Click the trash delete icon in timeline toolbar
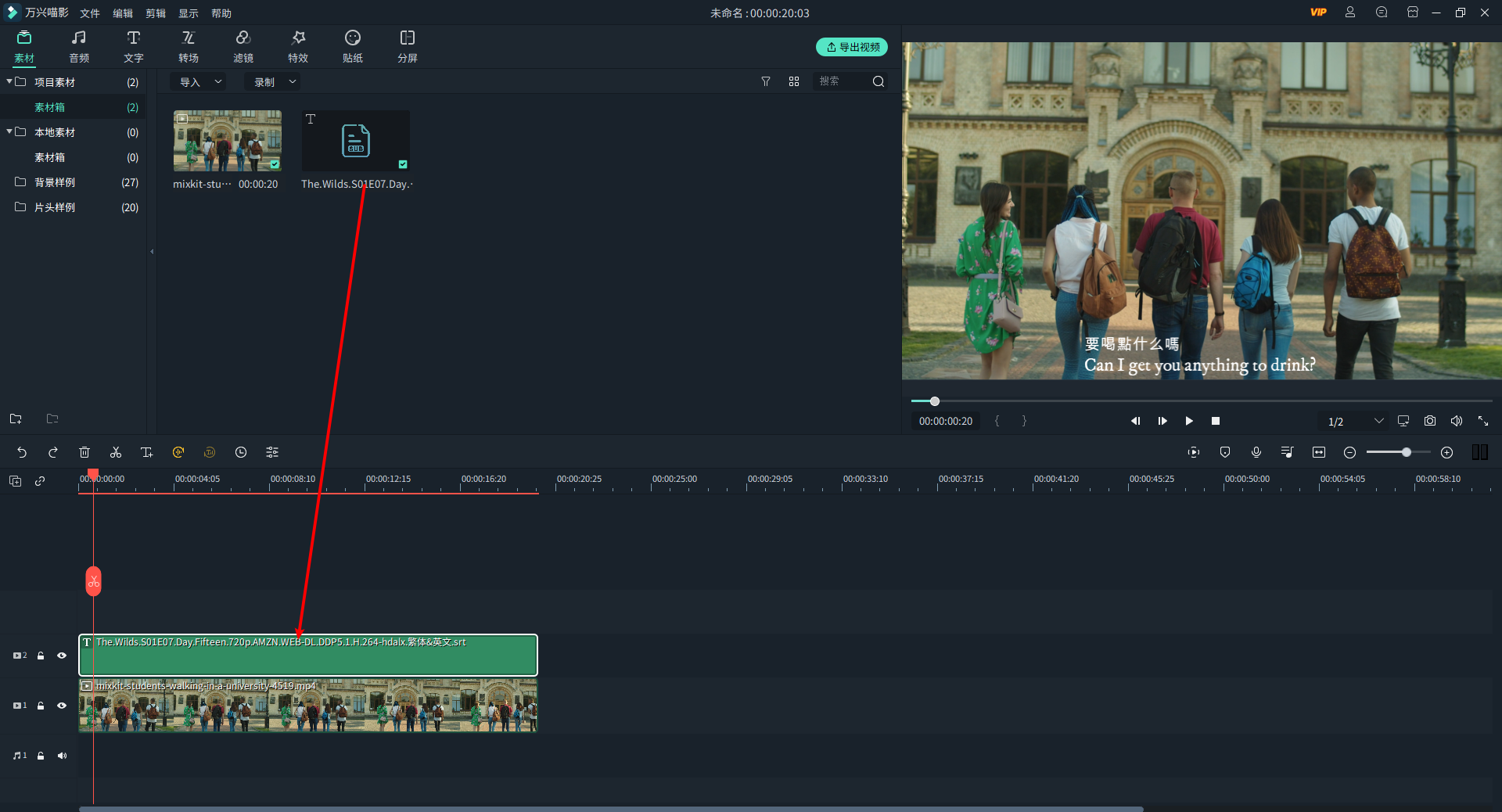1502x812 pixels. 84,452
